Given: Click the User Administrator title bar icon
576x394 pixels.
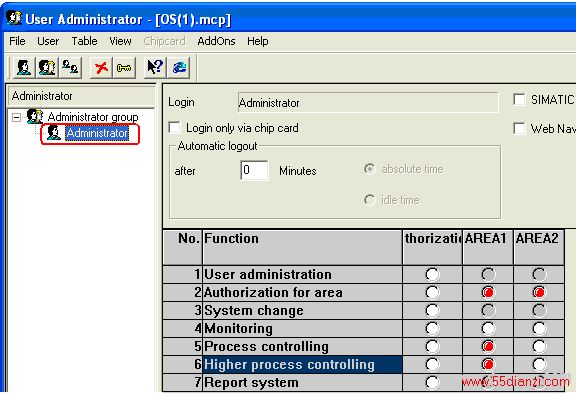Looking at the screenshot, I should click(x=14, y=18).
